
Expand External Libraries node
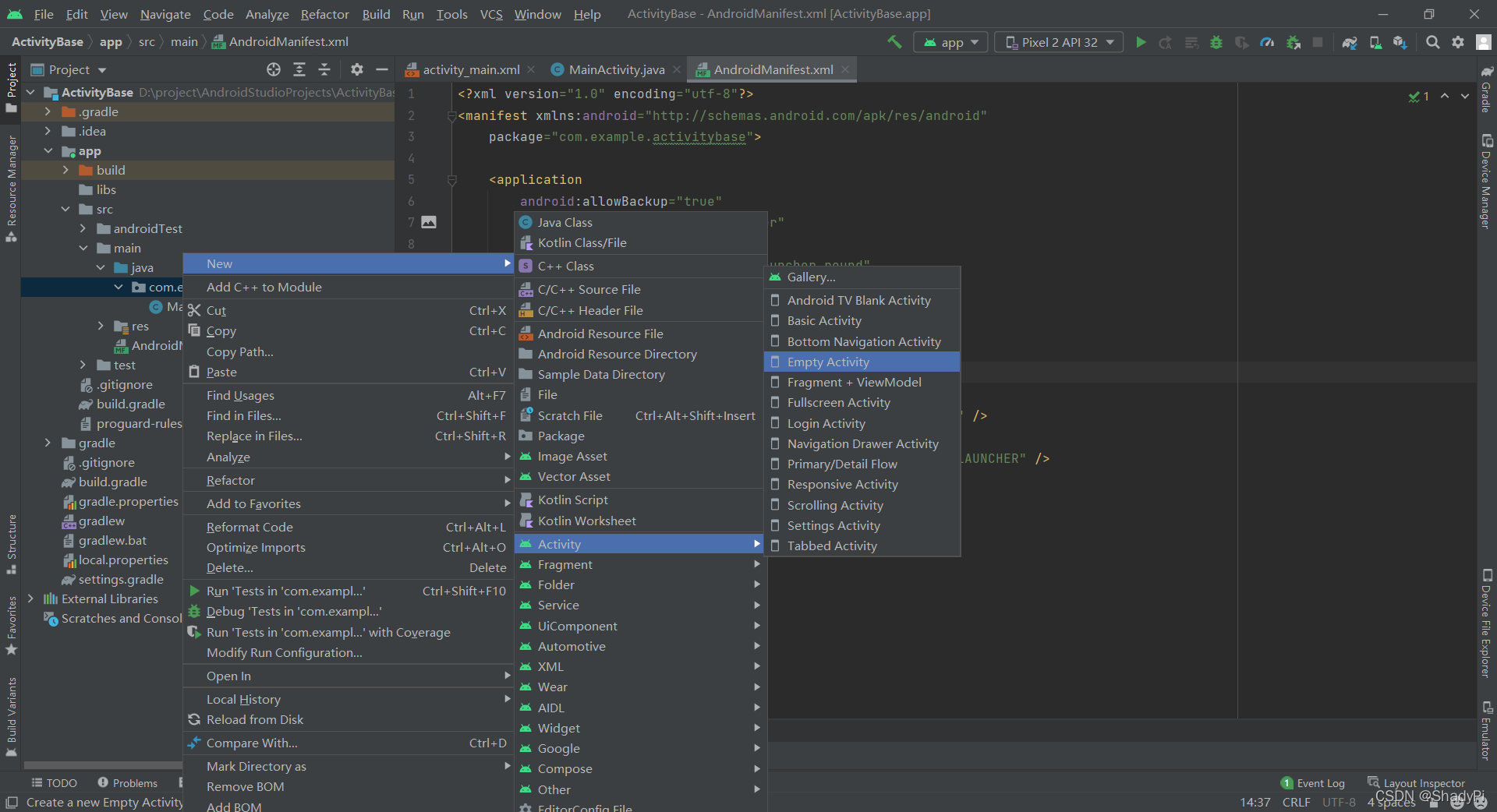(30, 598)
